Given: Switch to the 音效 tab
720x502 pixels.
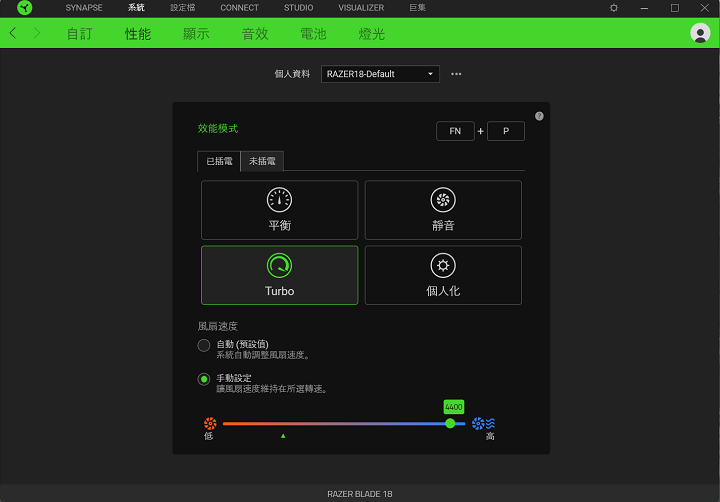Looking at the screenshot, I should (255, 34).
